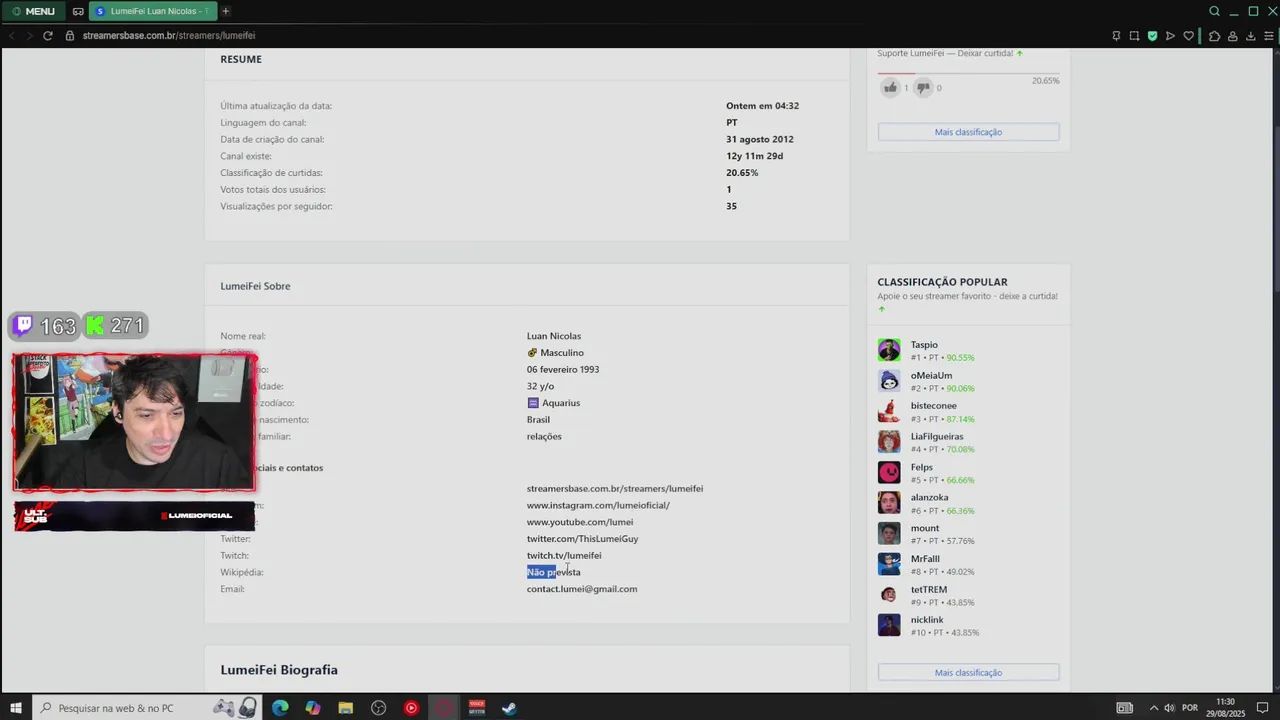Switch to Opera GX in taskbar
Image resolution: width=1280 pixels, height=720 pixels.
(x=444, y=708)
